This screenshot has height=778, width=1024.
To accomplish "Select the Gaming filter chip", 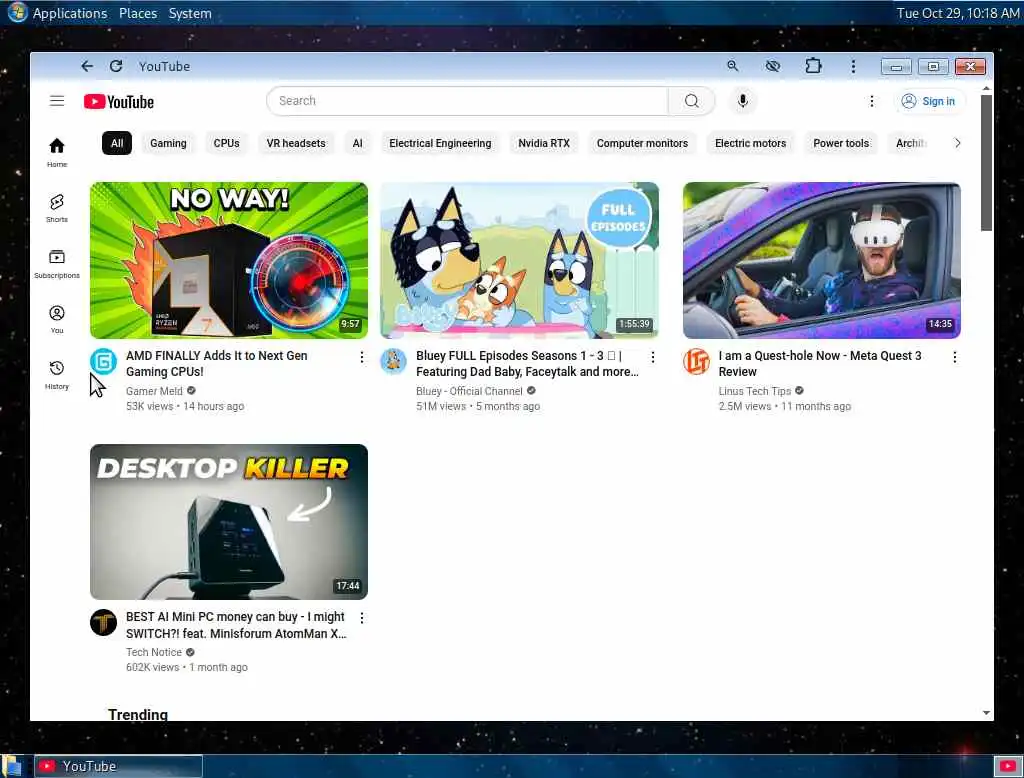I will [168, 143].
